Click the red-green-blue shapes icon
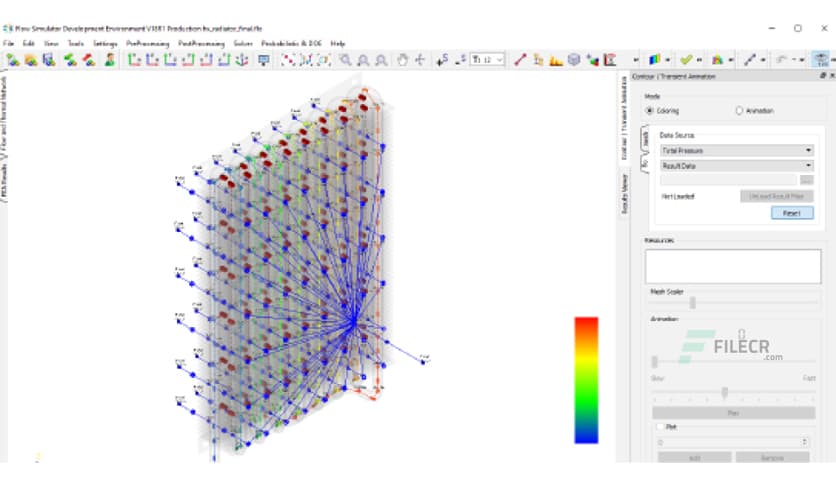Viewport: 836px width, 484px height. pos(592,60)
